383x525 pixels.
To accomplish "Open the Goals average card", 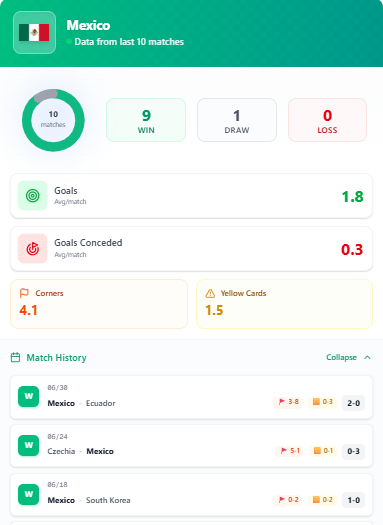I will (192, 196).
